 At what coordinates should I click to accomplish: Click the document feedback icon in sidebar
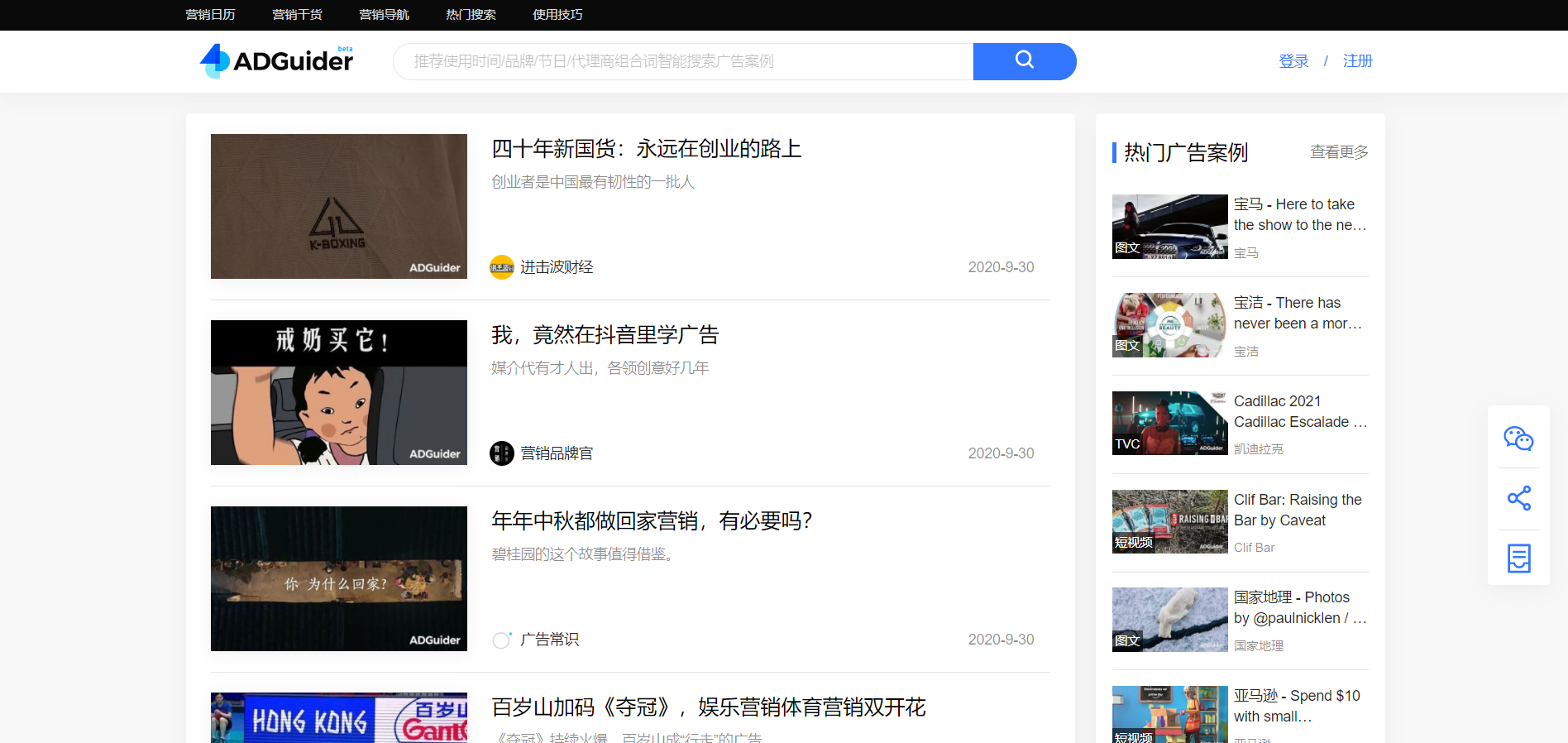click(x=1518, y=558)
